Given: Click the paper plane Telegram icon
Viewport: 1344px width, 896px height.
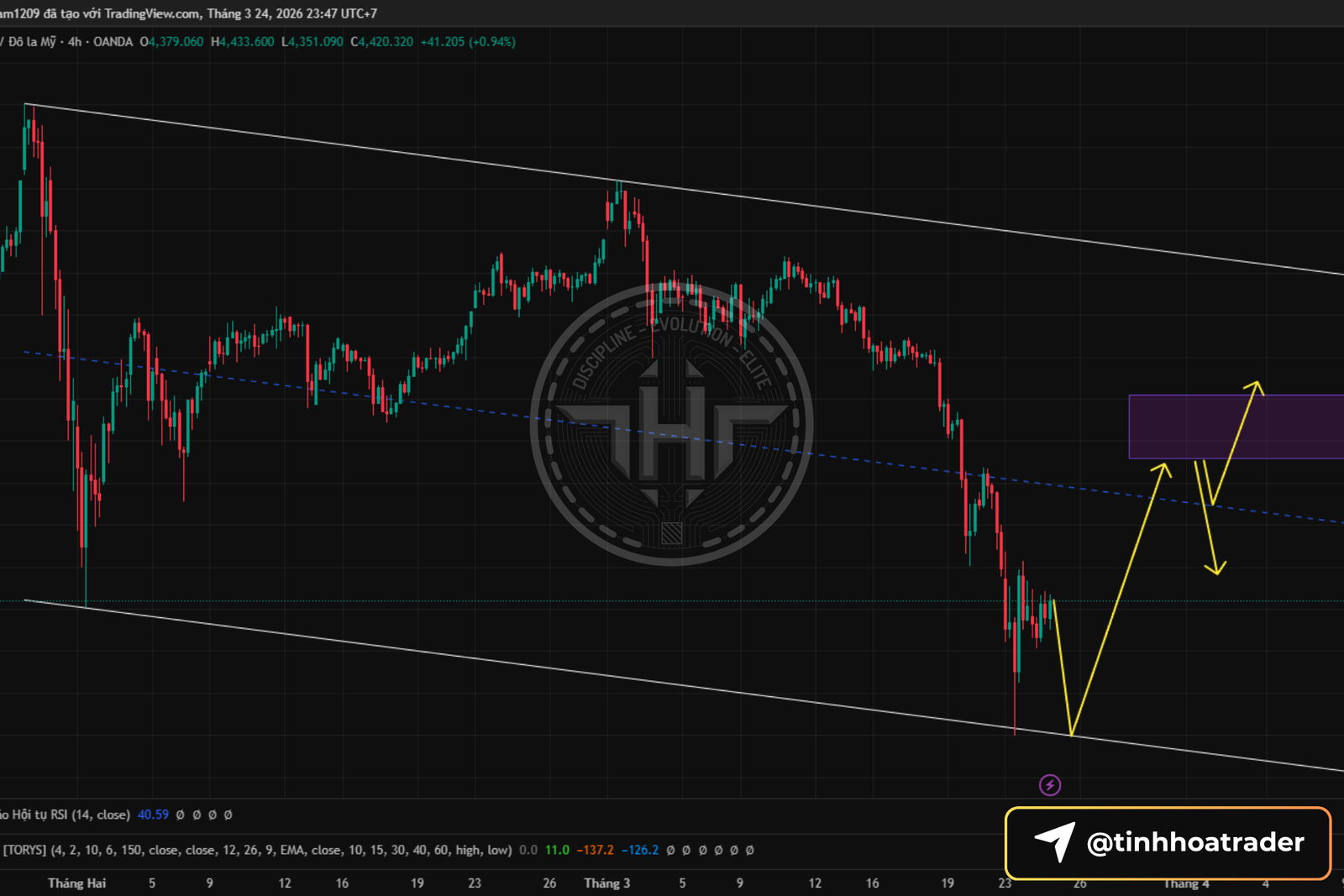Looking at the screenshot, I should 1054,841.
